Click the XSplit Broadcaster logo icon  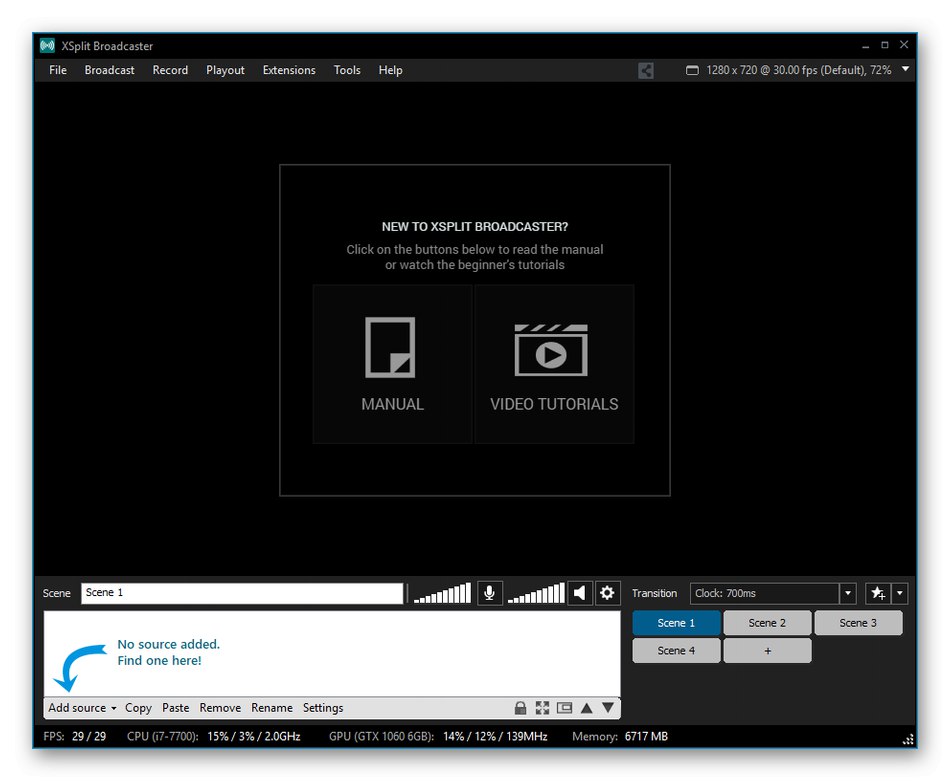click(x=47, y=45)
